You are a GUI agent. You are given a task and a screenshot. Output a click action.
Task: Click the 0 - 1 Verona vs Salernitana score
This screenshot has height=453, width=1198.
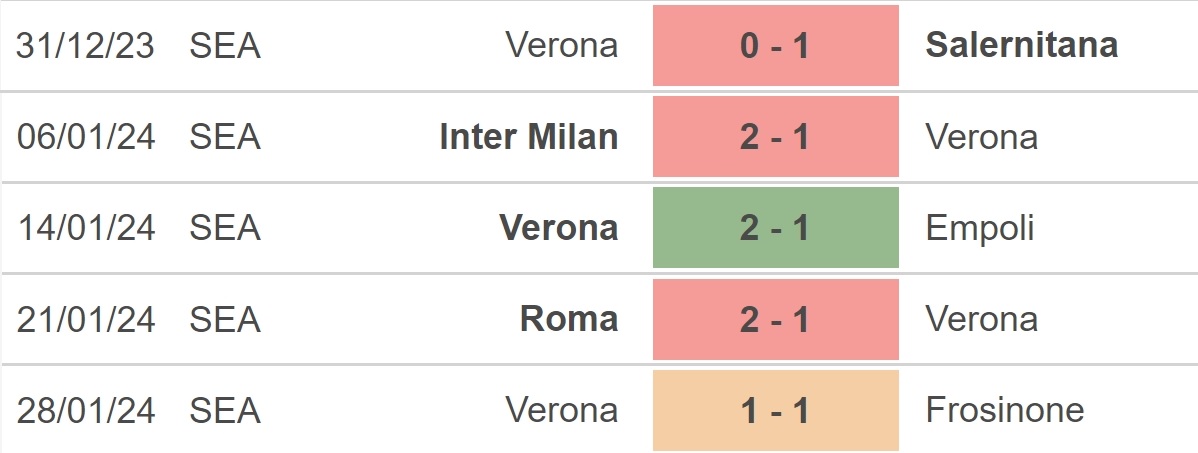775,46
